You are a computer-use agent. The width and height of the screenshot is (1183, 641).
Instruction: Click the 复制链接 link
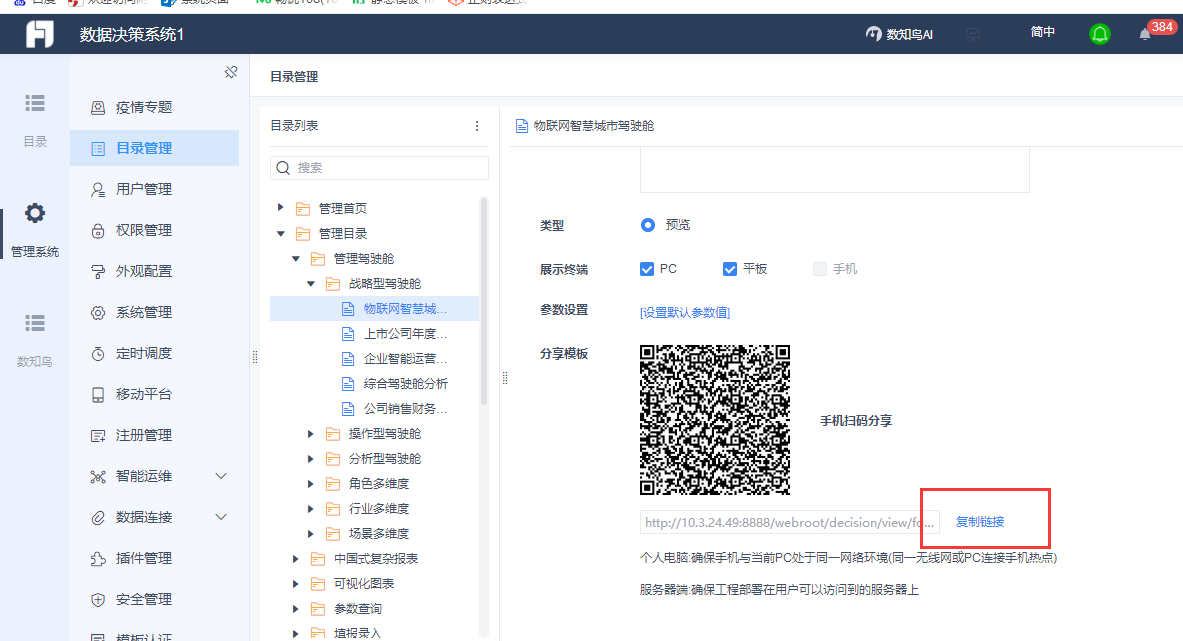pos(979,522)
